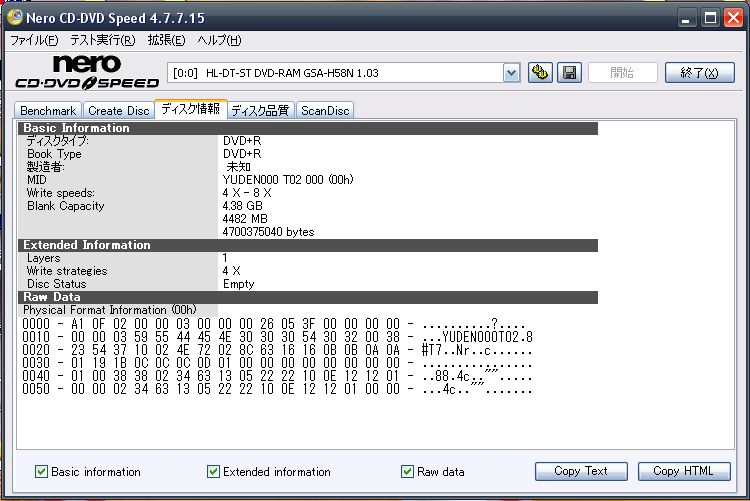Switch to the Benchmark tab
This screenshot has width=750, height=501.
pyautogui.click(x=48, y=111)
